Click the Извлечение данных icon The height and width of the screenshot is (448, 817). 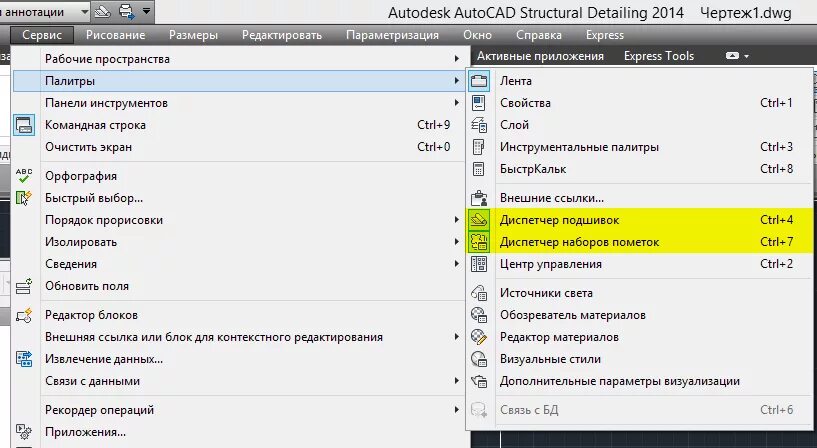24,359
